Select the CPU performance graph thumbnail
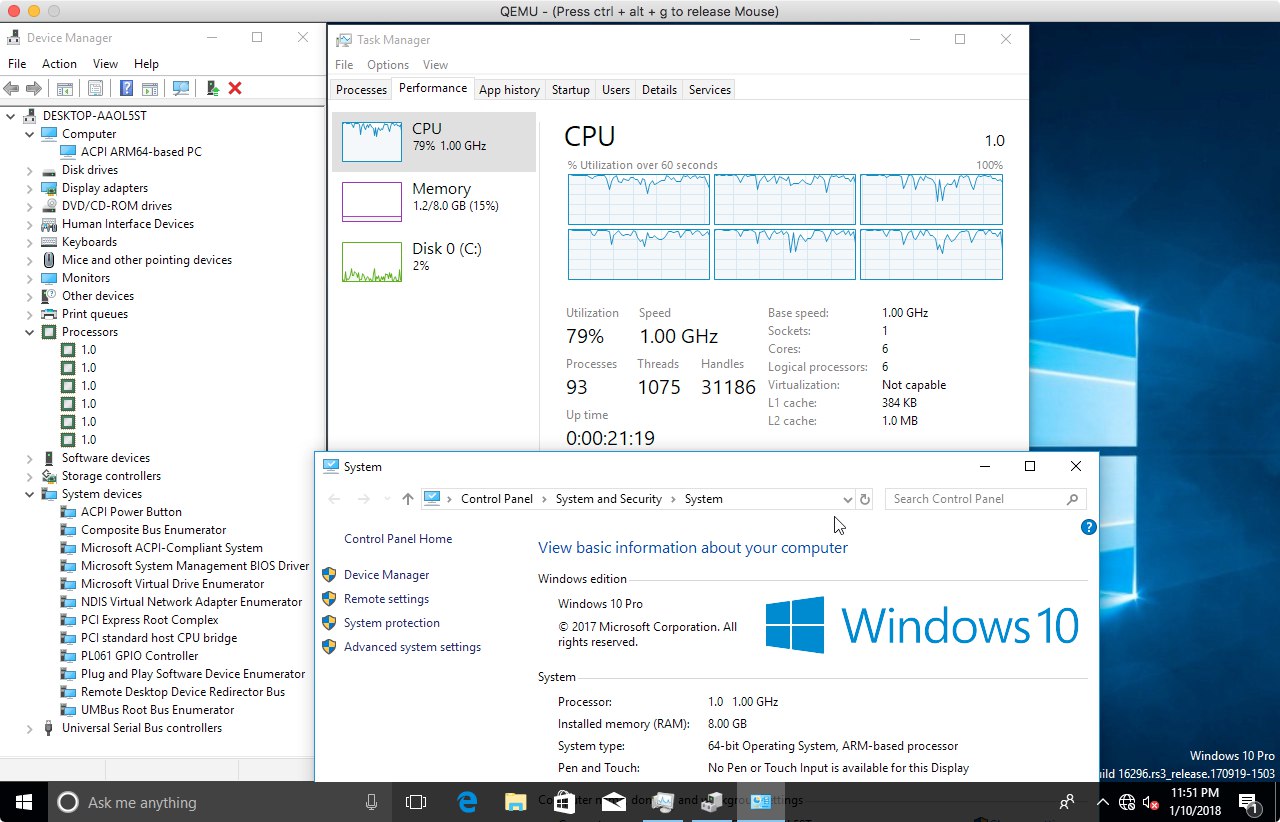 click(x=371, y=142)
